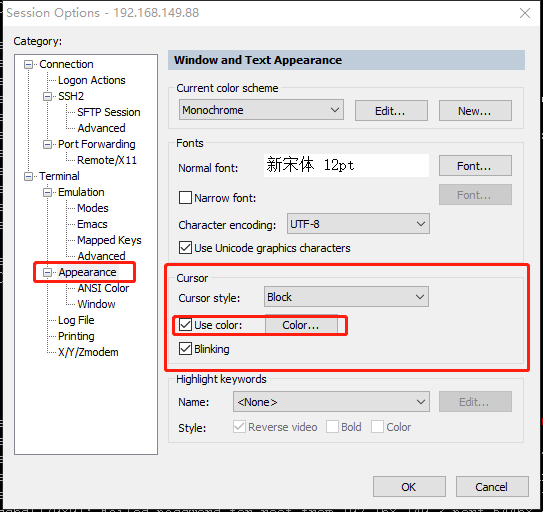Toggle the Reverse video style checkbox
This screenshot has width=543, height=512.
(239, 427)
